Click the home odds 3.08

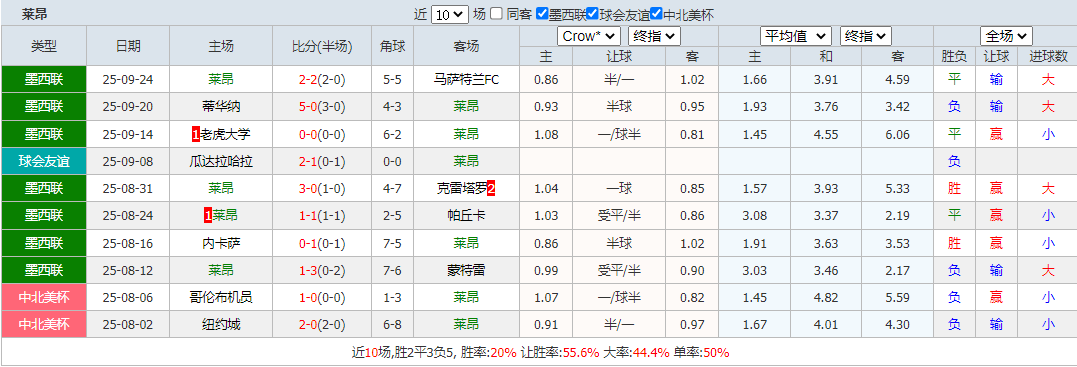pos(755,216)
